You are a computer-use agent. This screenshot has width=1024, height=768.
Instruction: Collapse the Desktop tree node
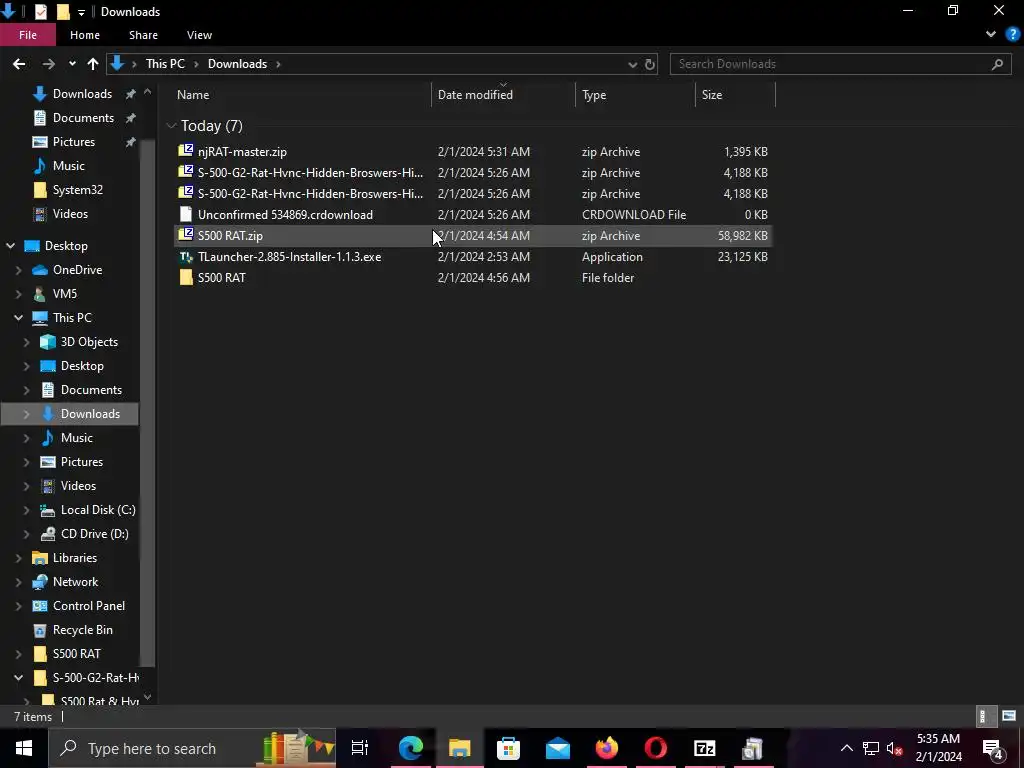tap(11, 246)
